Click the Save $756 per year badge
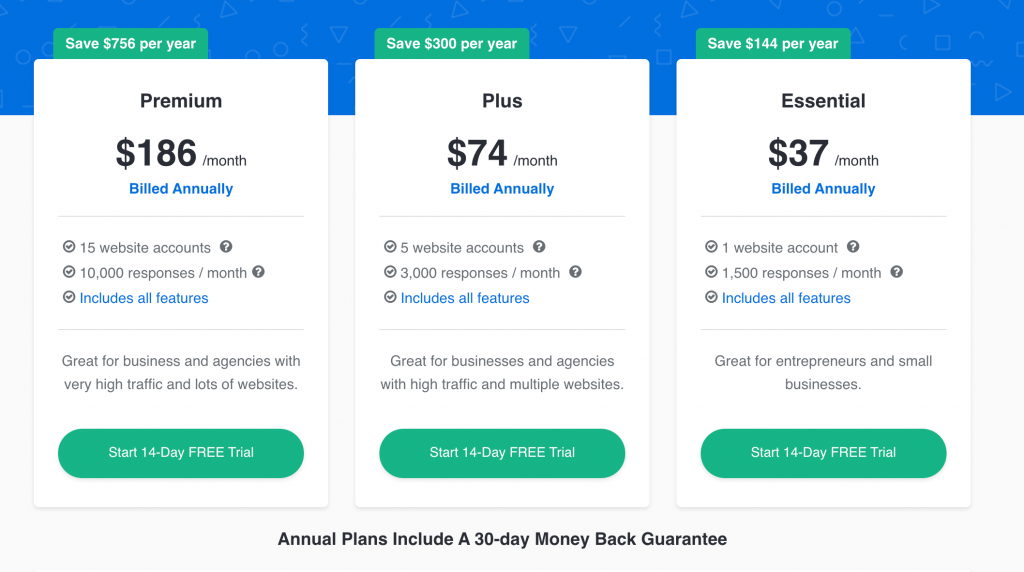This screenshot has height=572, width=1024. [x=131, y=44]
